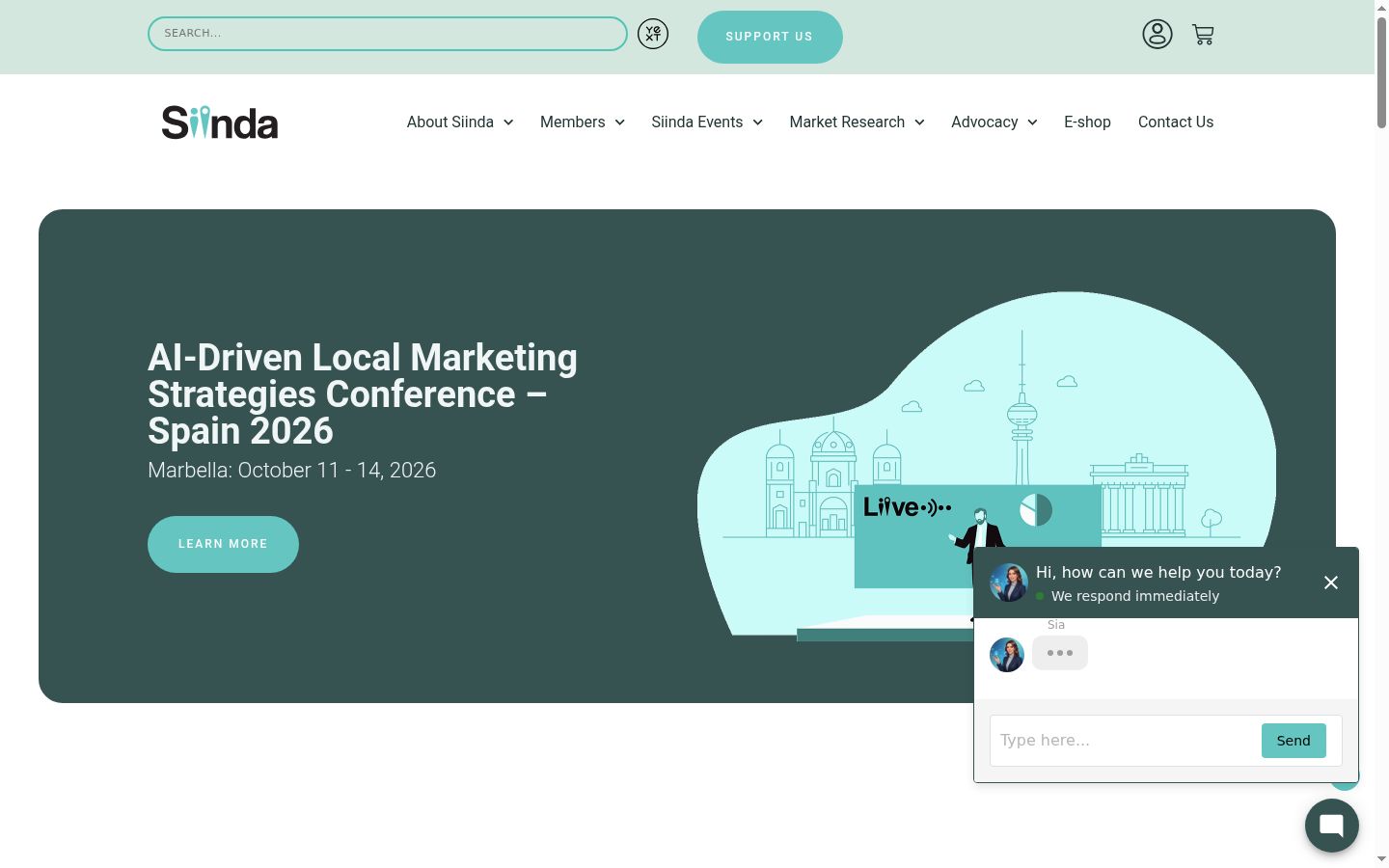Go to the E-shop page
Viewport: 1389px width, 868px height.
(1087, 122)
